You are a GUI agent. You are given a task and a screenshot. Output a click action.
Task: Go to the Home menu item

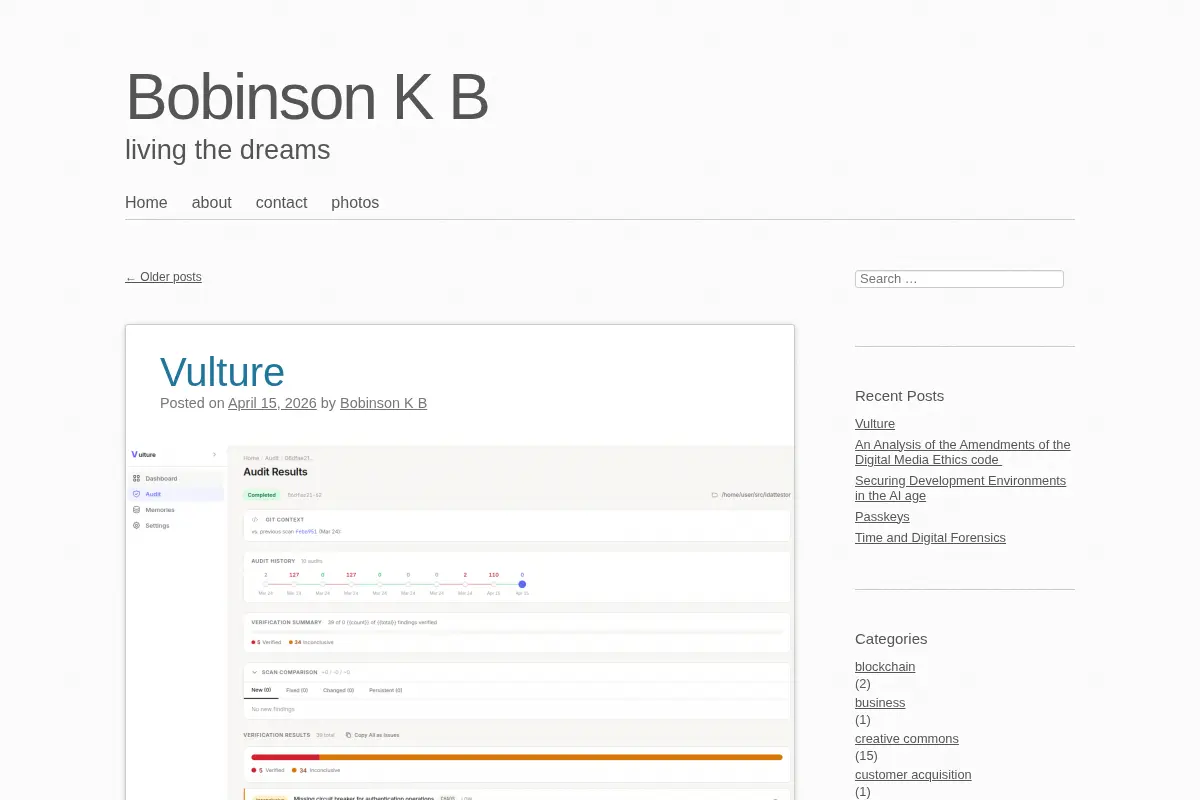(x=146, y=202)
